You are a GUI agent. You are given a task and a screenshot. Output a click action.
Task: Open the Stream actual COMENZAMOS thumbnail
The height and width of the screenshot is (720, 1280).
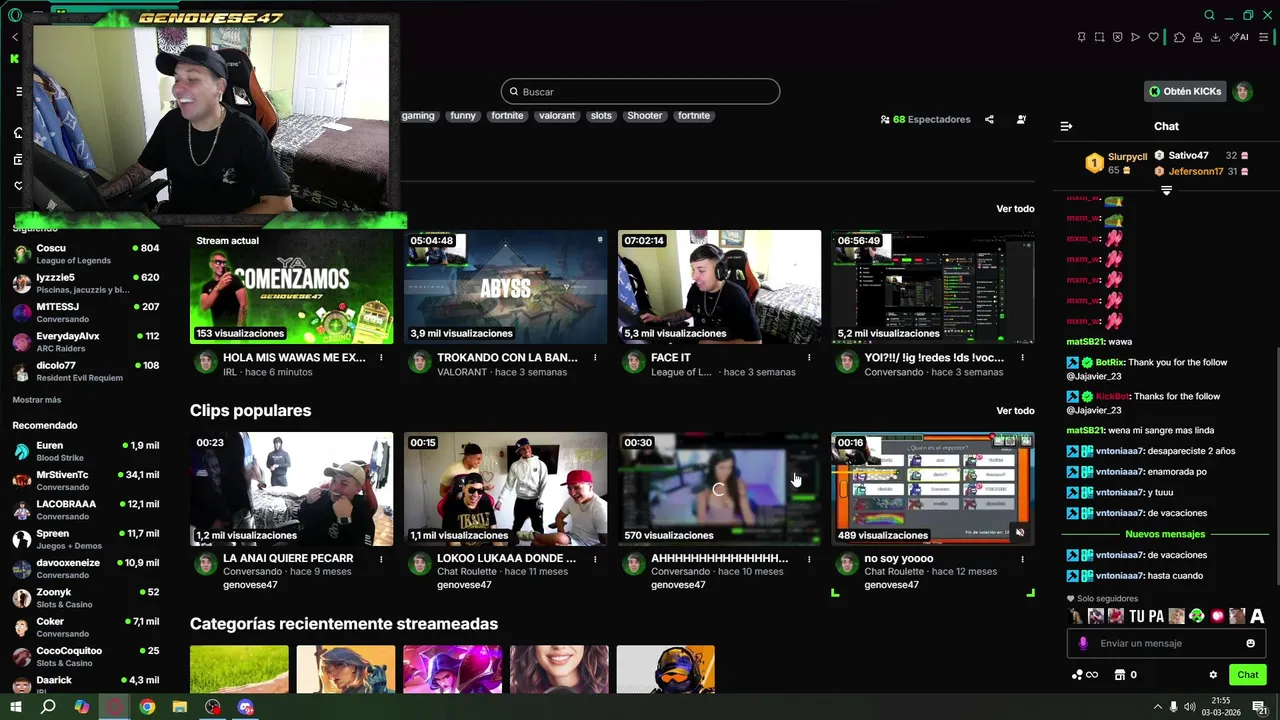291,287
